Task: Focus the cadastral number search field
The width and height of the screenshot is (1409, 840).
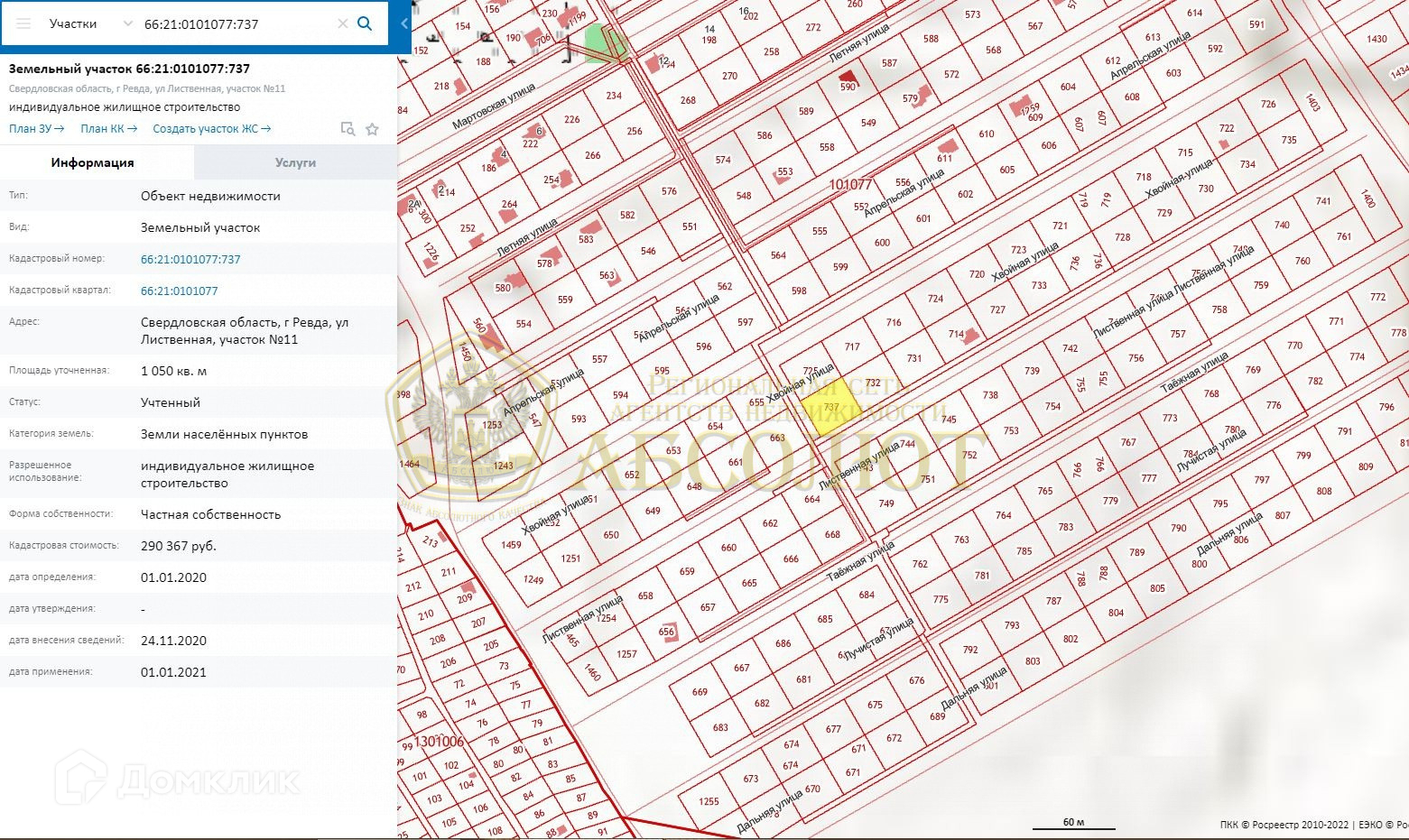Action: (x=238, y=24)
